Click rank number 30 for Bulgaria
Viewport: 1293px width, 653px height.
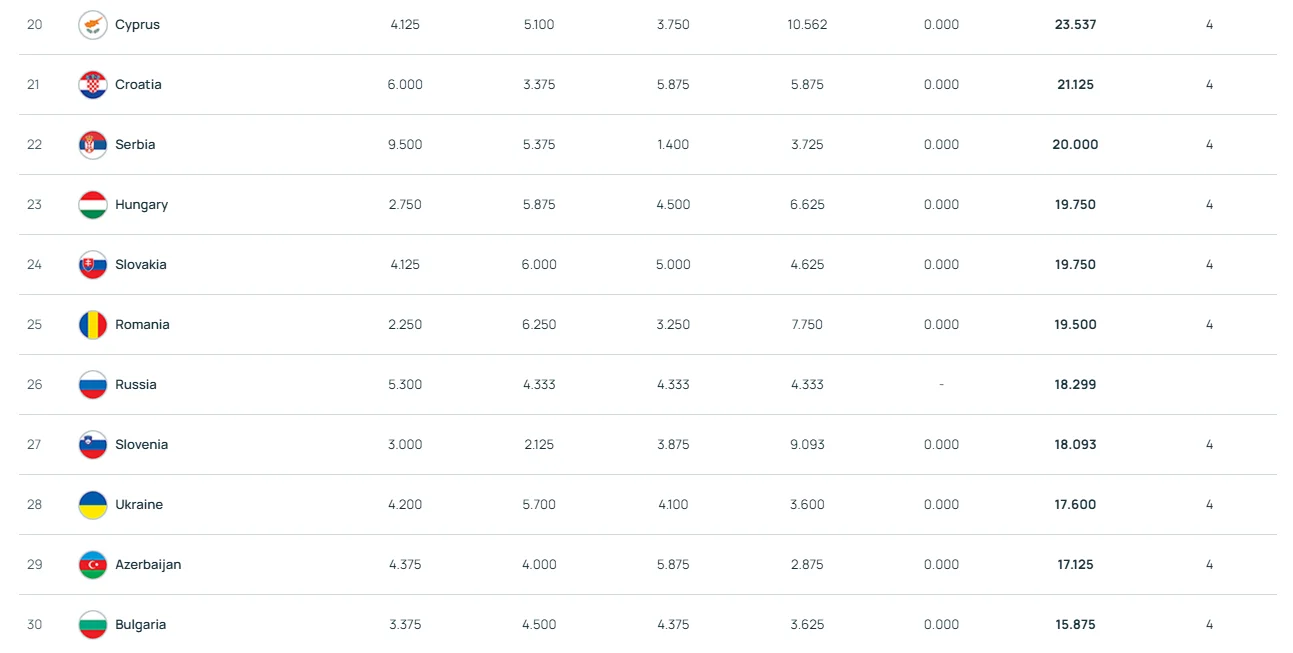pyautogui.click(x=34, y=625)
